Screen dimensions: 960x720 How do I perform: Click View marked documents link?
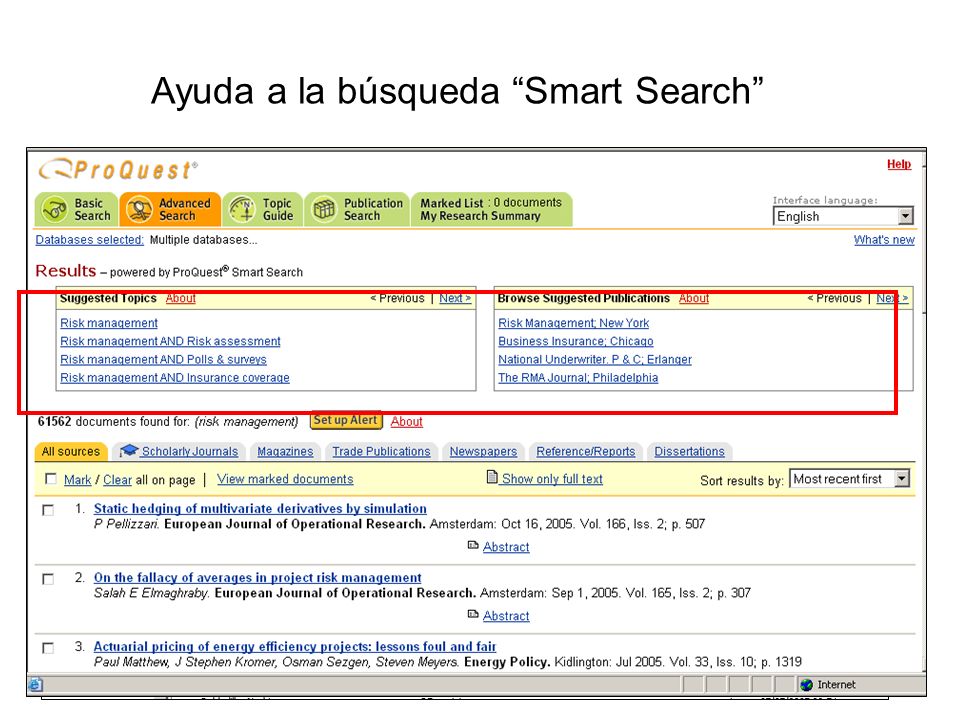click(x=285, y=479)
